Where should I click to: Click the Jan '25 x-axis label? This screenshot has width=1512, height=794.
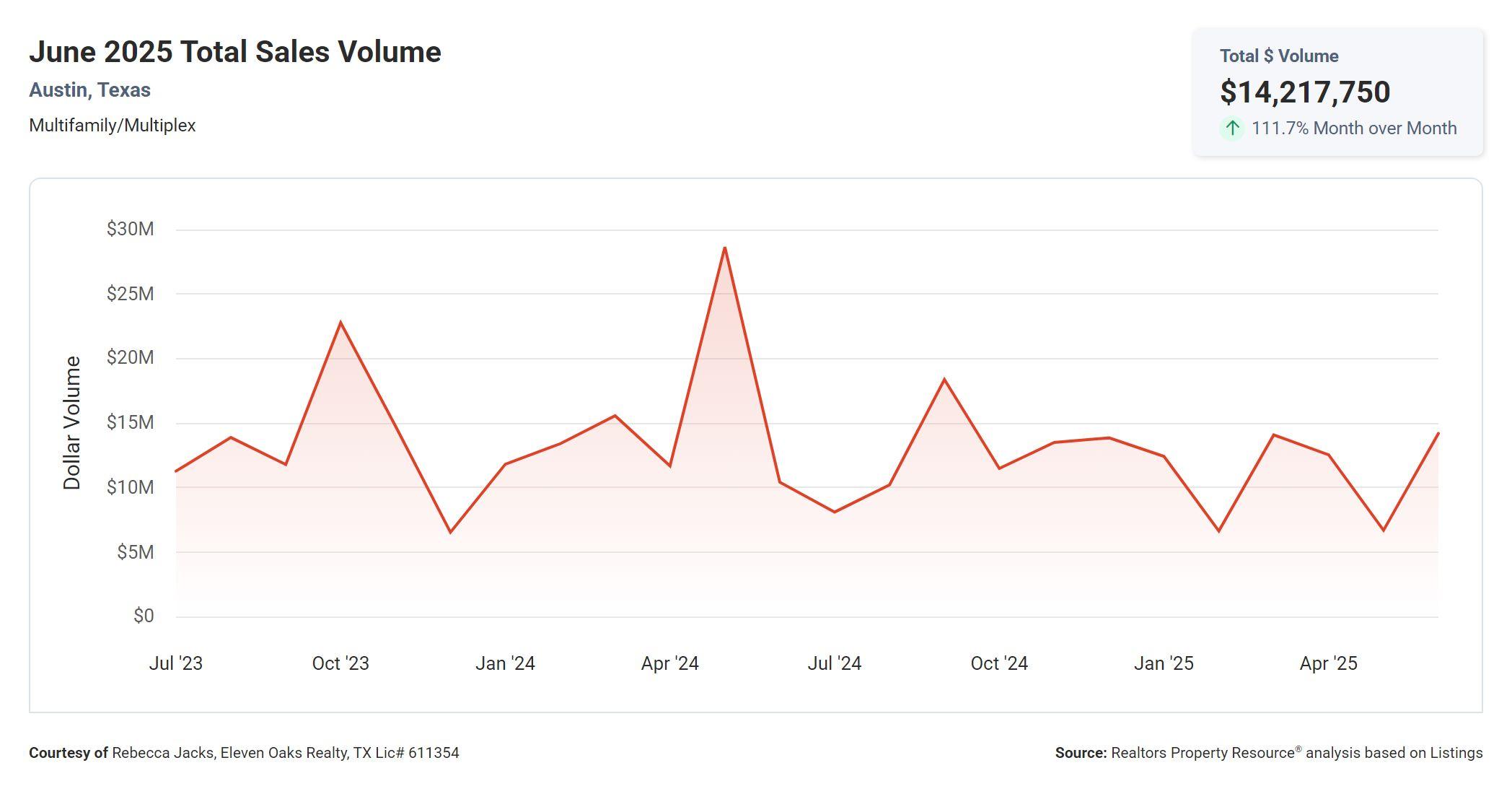tap(1163, 663)
